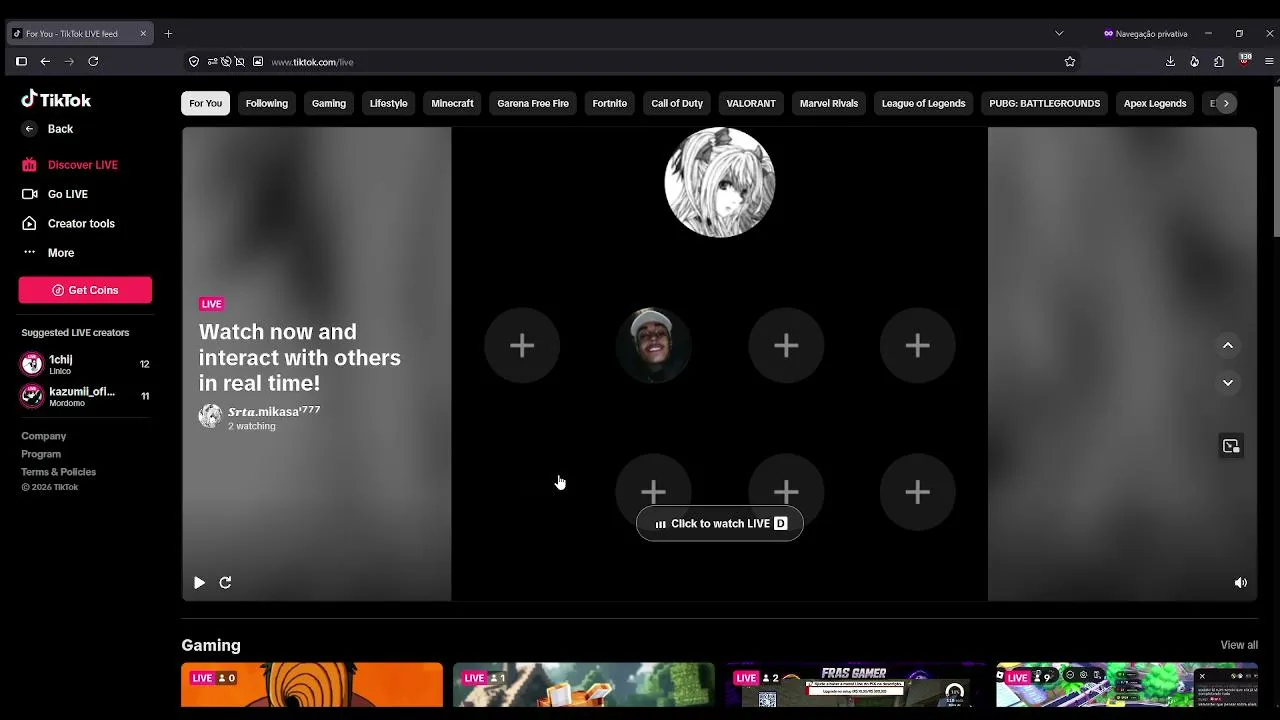Open Srta.mikasa creator profile name
This screenshot has height=720, width=1280.
pos(274,411)
